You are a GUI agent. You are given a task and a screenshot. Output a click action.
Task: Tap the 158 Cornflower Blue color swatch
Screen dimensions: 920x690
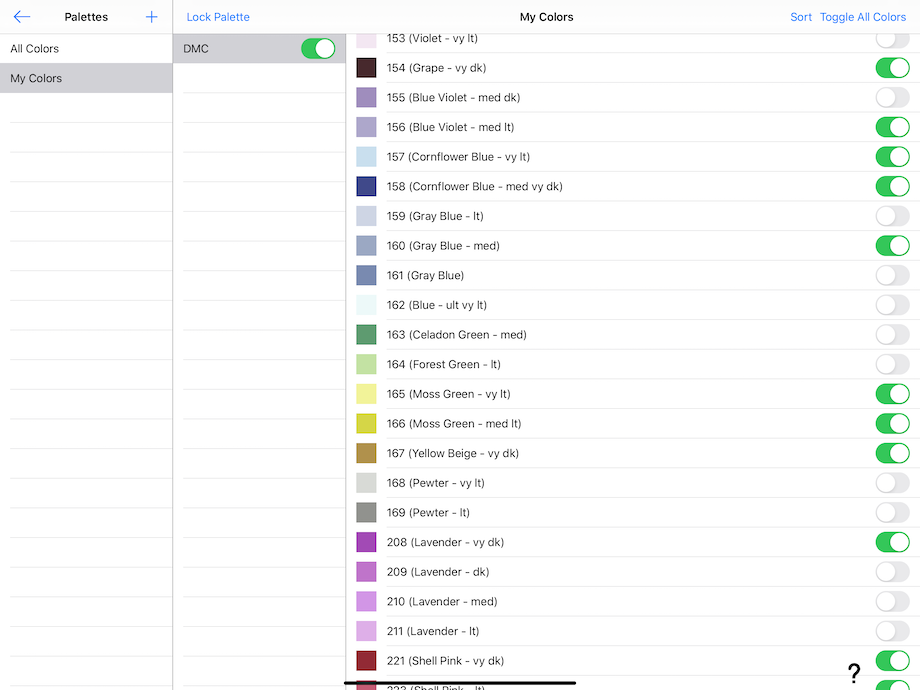click(x=367, y=187)
